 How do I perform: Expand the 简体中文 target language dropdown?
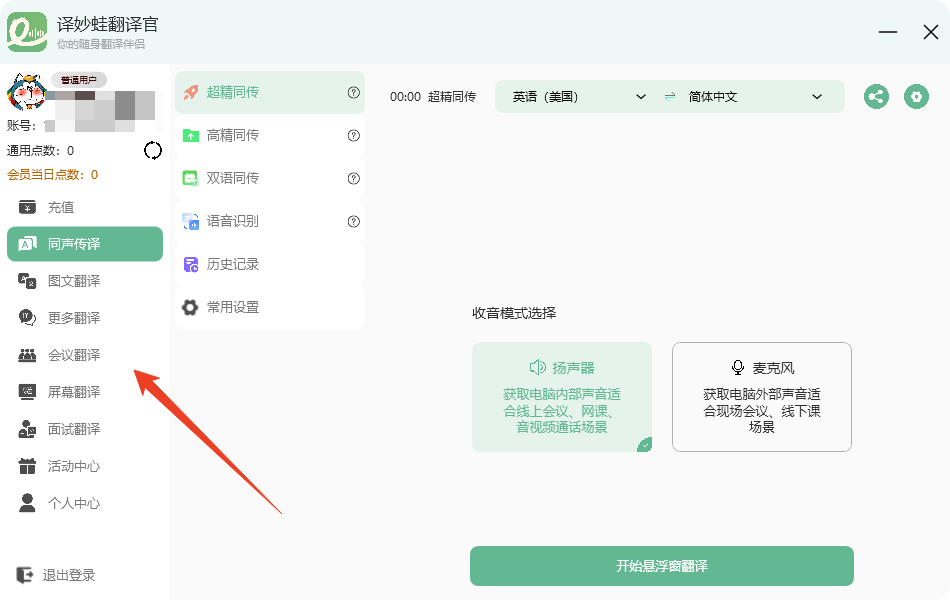(x=755, y=97)
